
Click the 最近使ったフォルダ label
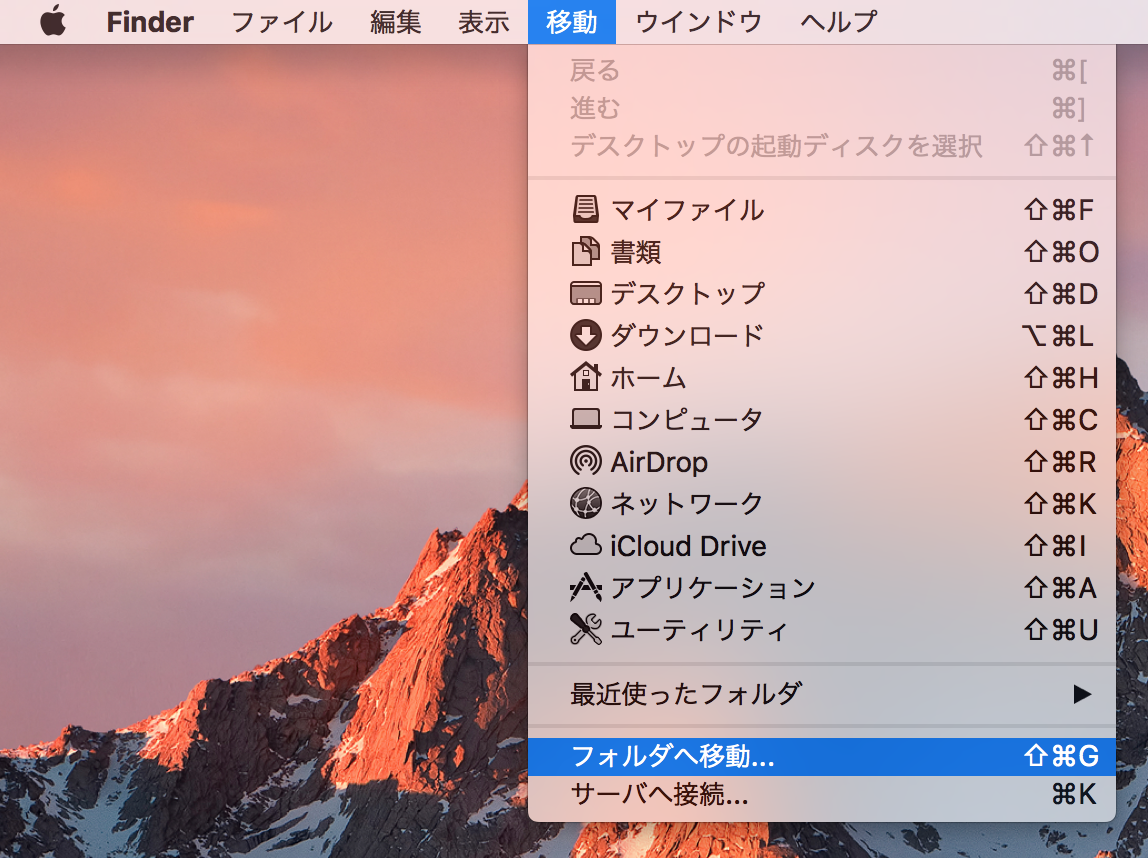pyautogui.click(x=687, y=694)
